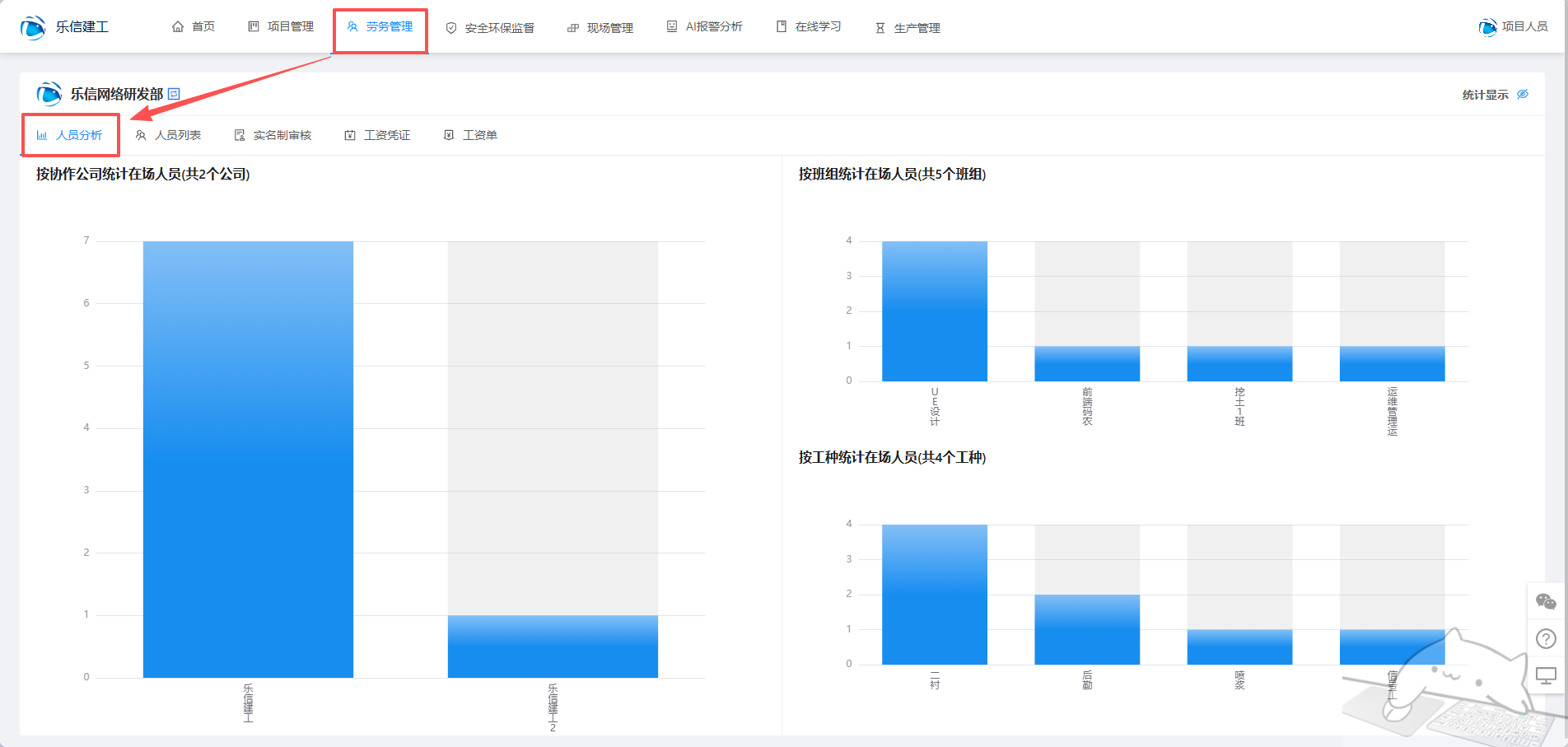Toggle the 统计显示 eye icon

click(x=1523, y=94)
